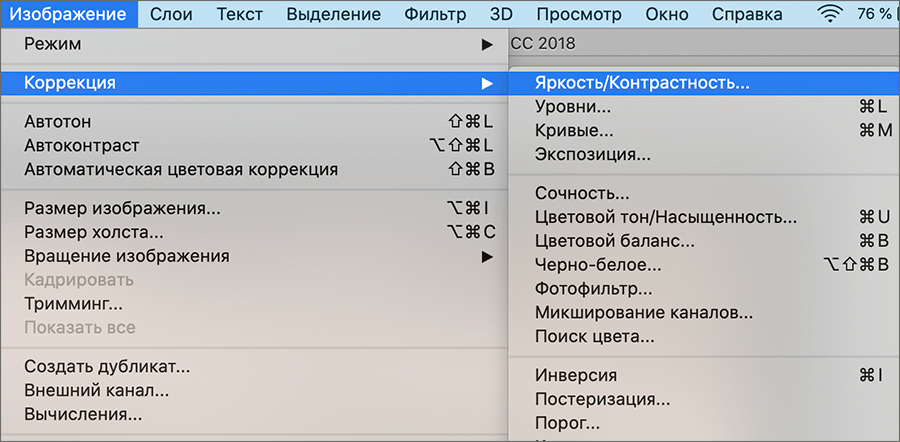Viewport: 900px width, 442px height.
Task: Open Цветовой баланс adjustment
Action: (x=704, y=241)
